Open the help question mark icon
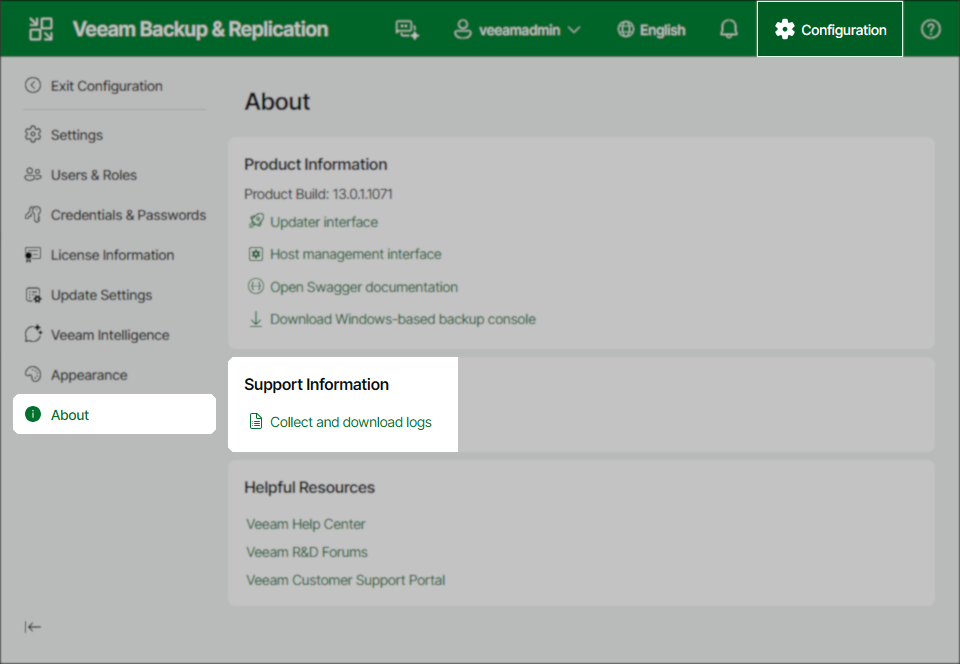 [x=930, y=29]
